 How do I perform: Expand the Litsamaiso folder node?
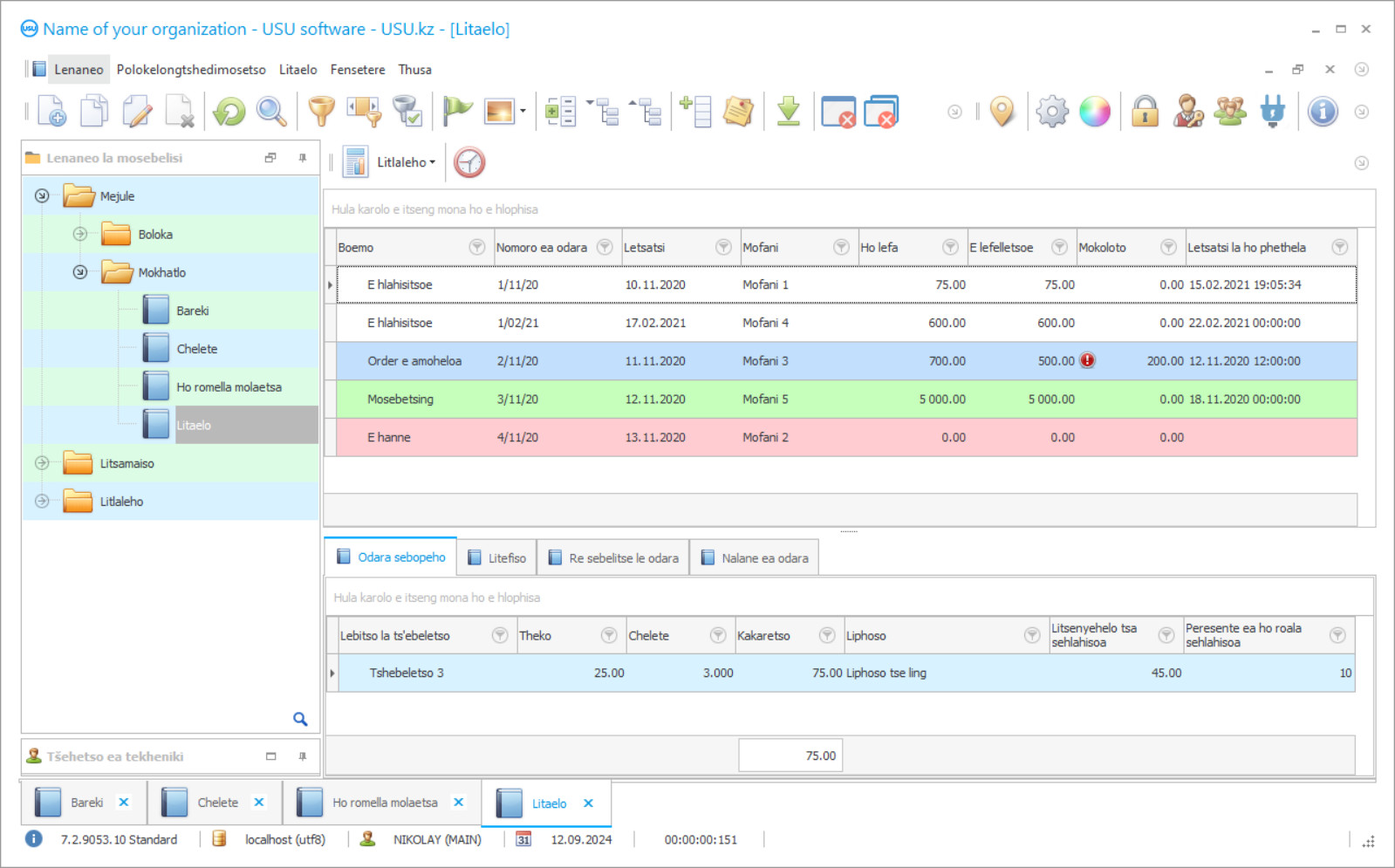[x=42, y=463]
